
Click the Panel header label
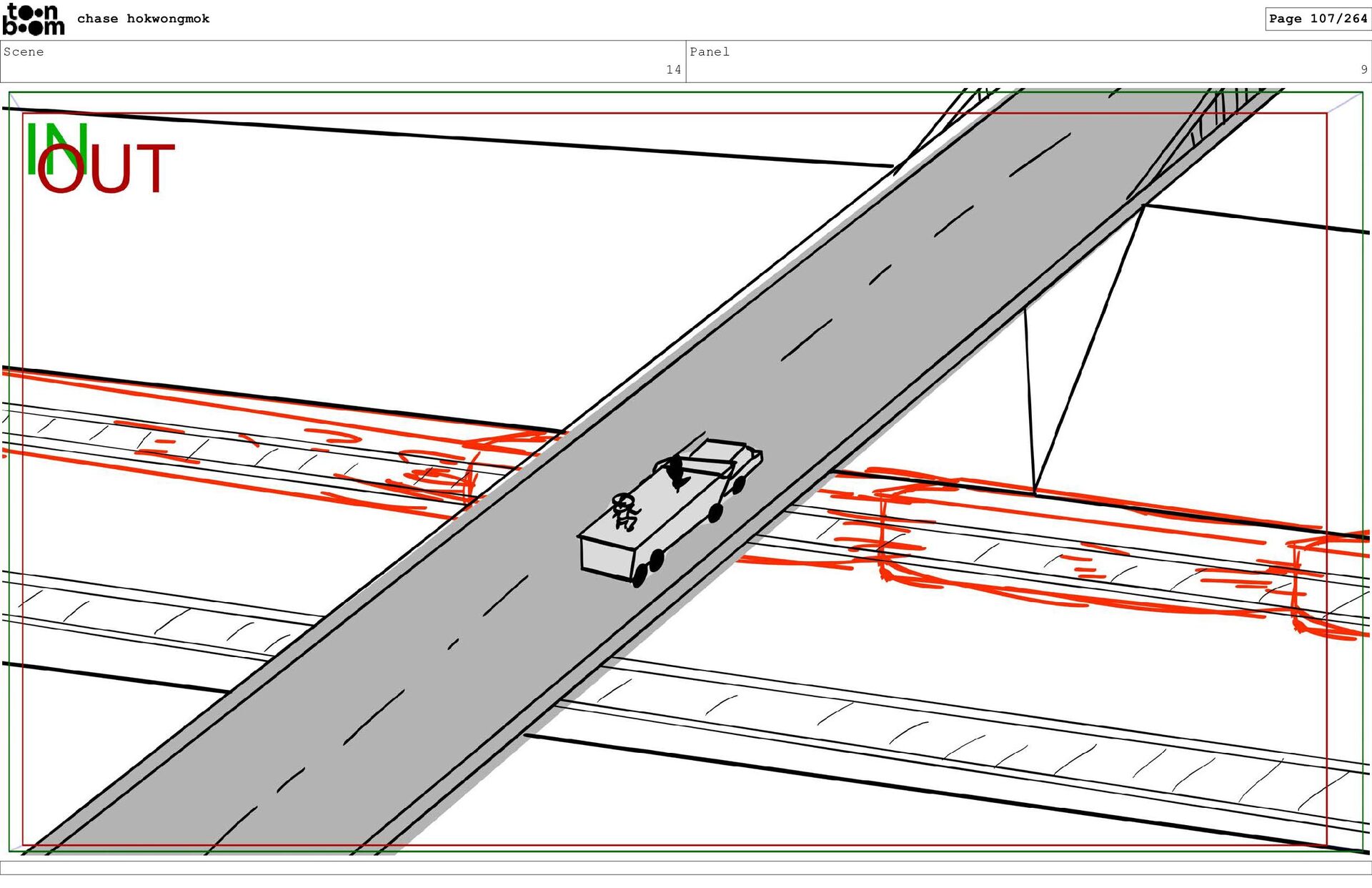pos(709,51)
